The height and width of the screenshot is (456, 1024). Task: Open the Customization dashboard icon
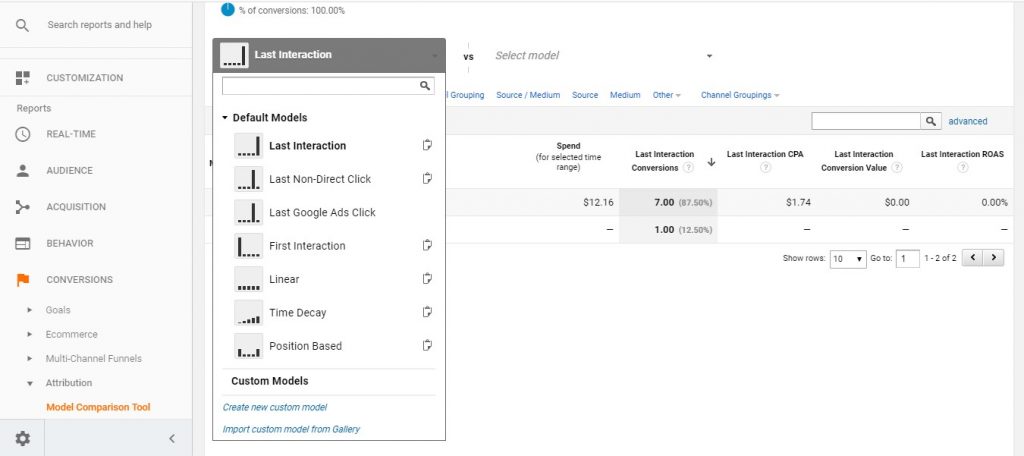[x=22, y=78]
